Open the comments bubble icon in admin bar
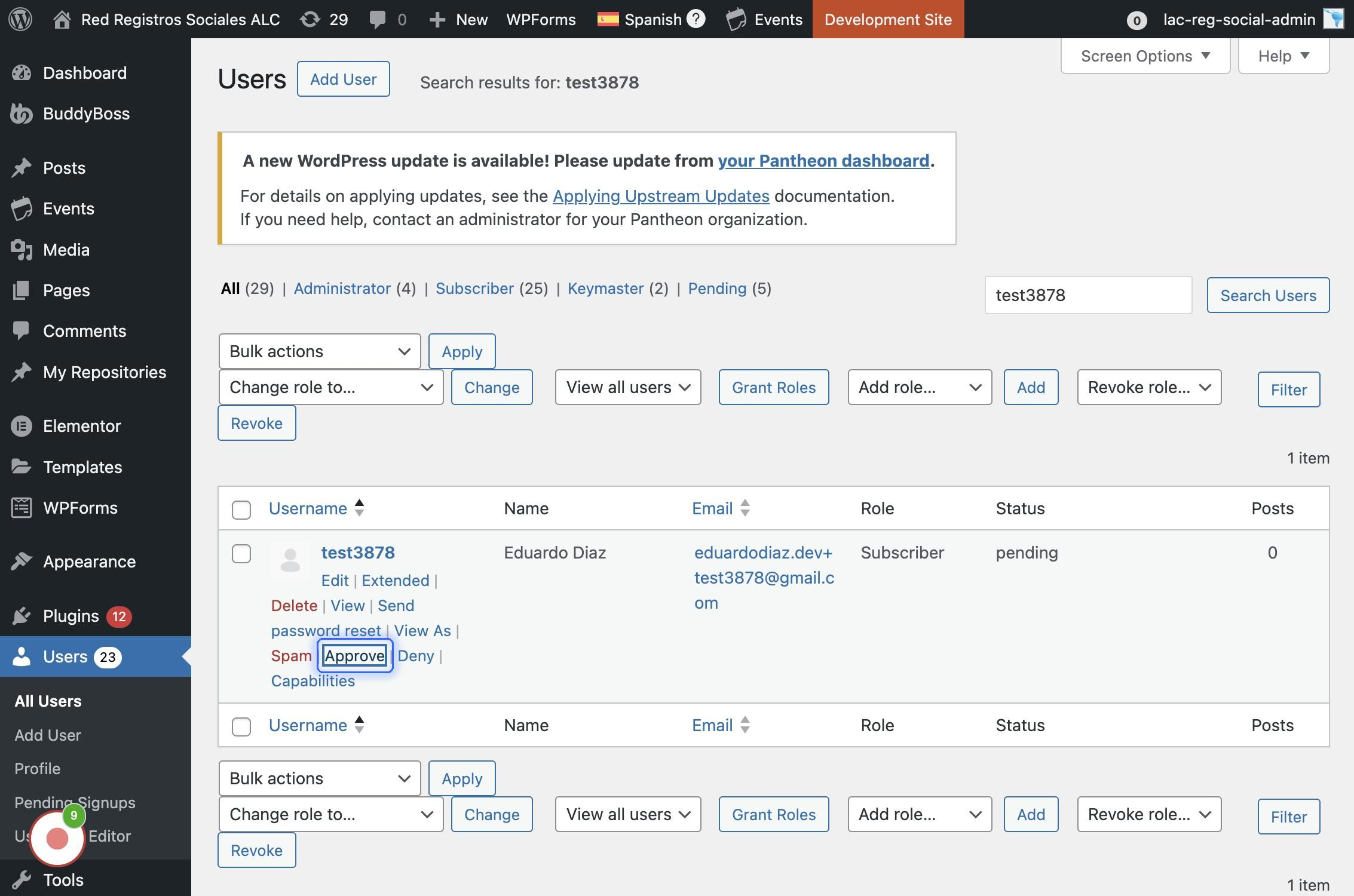 pyautogui.click(x=378, y=19)
